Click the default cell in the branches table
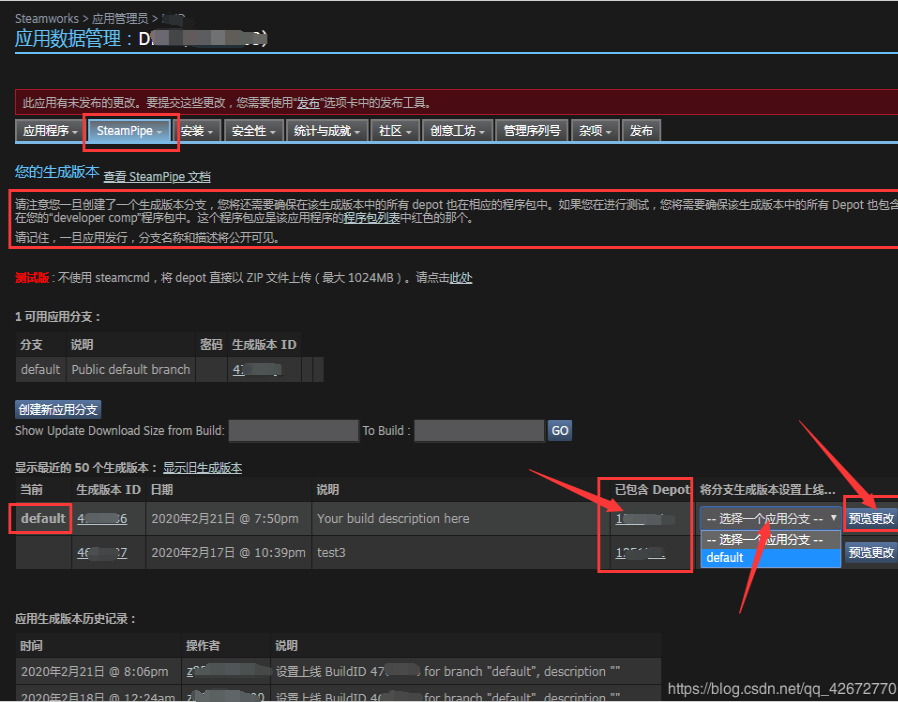Screen dimensions: 898x702 click(40, 370)
